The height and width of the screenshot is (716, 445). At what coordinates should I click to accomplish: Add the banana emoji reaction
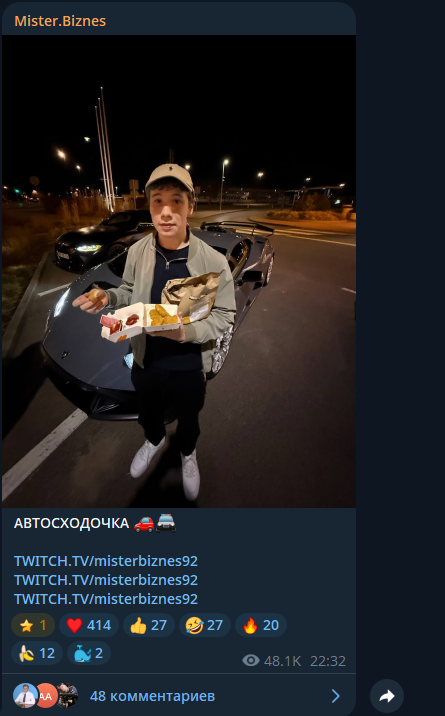37,653
